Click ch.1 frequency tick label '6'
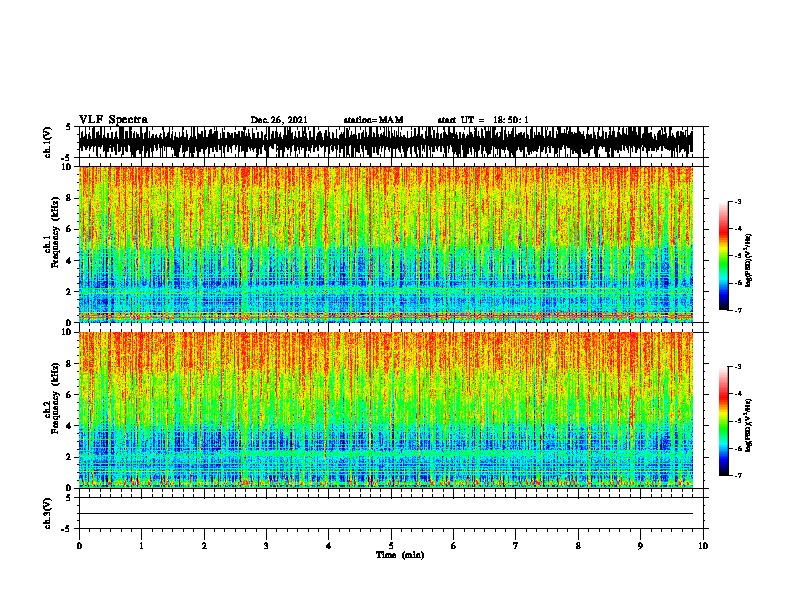 [x=69, y=229]
